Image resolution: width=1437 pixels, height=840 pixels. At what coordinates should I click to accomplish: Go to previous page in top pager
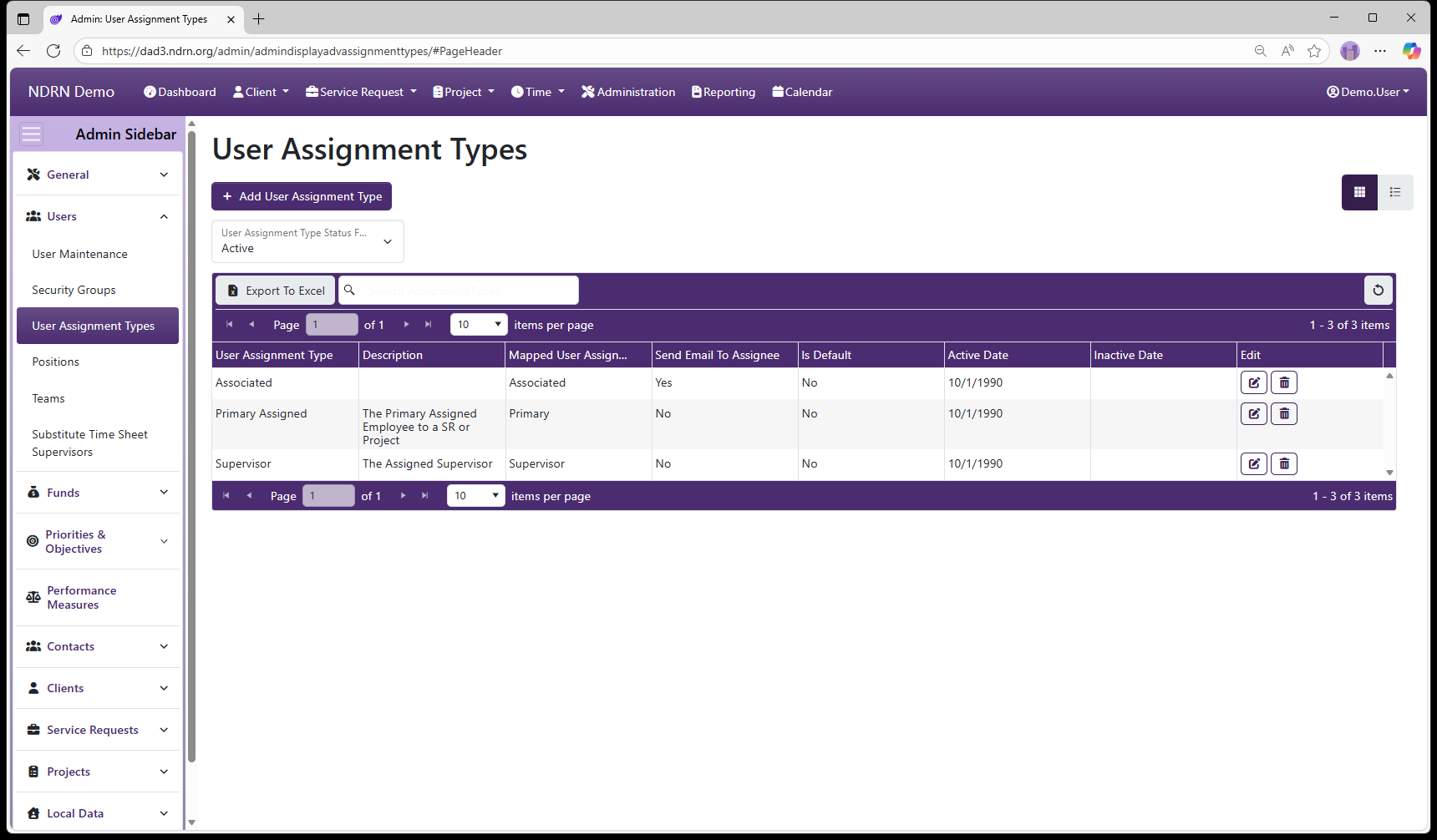tap(251, 325)
